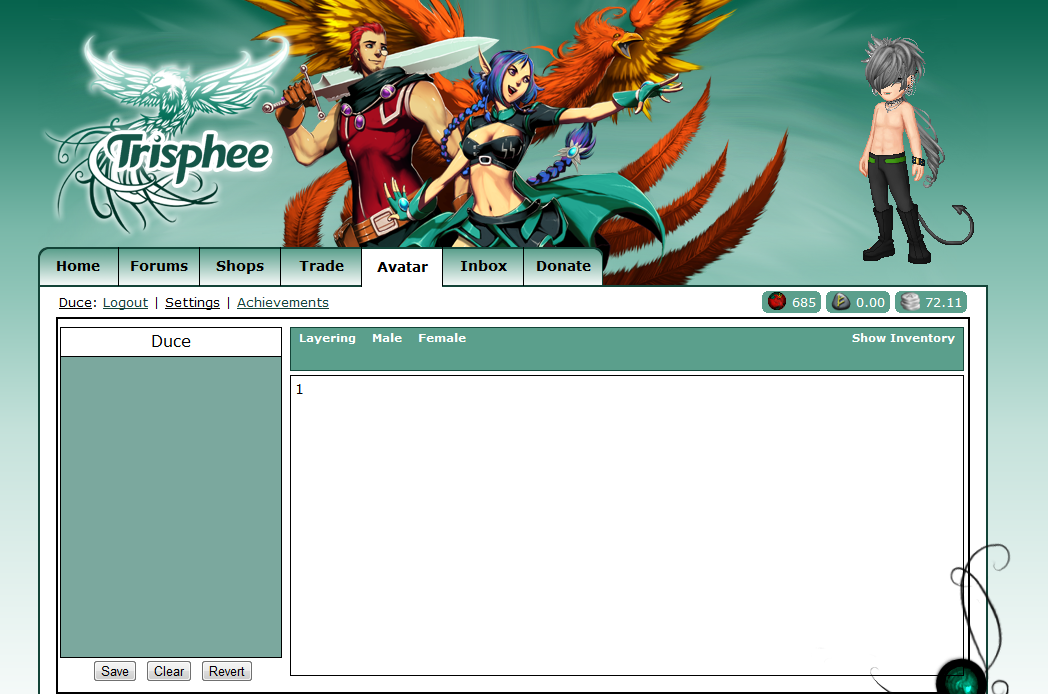Open the Home tab
1048x694 pixels.
78,267
